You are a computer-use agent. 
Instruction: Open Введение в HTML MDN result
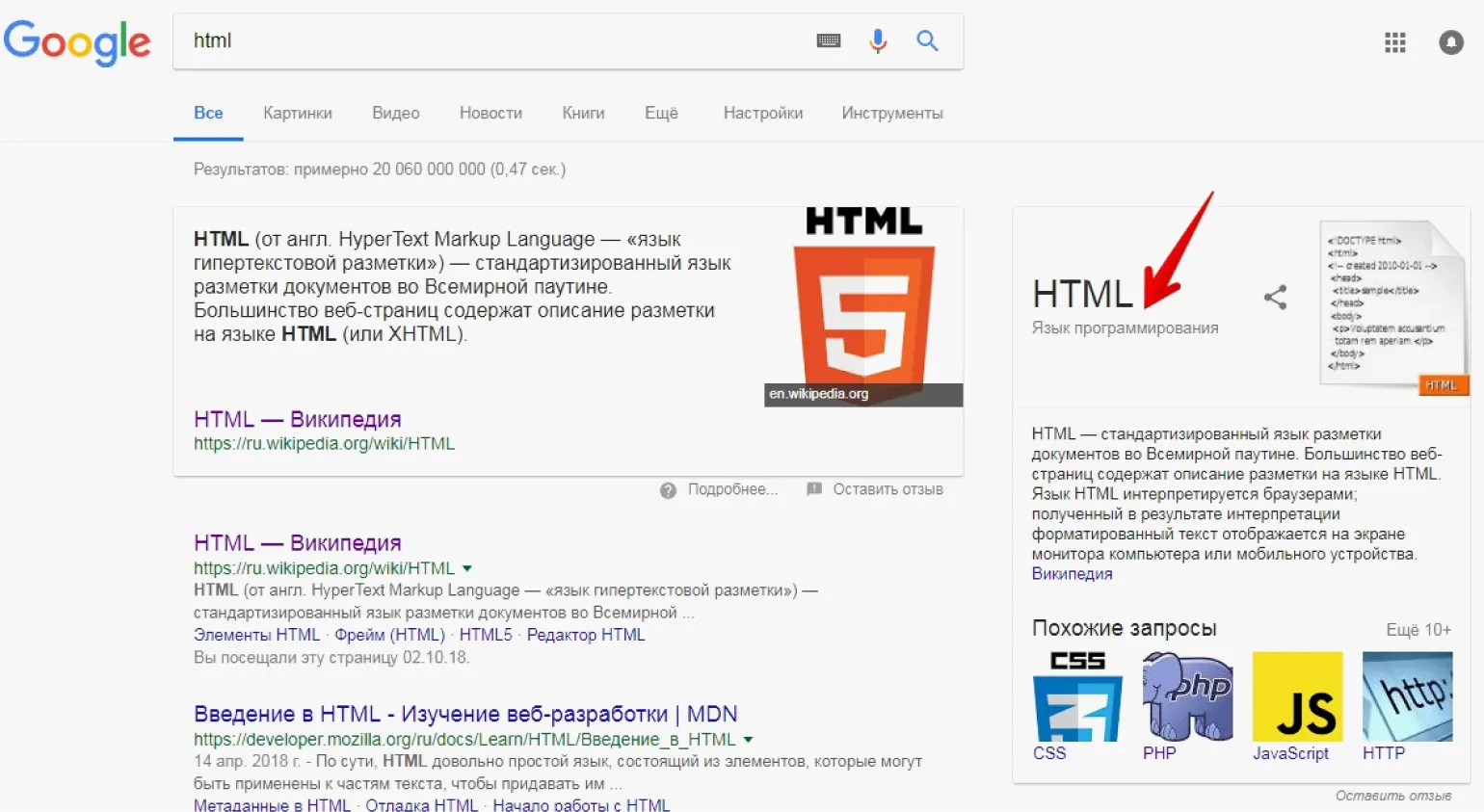click(465, 714)
